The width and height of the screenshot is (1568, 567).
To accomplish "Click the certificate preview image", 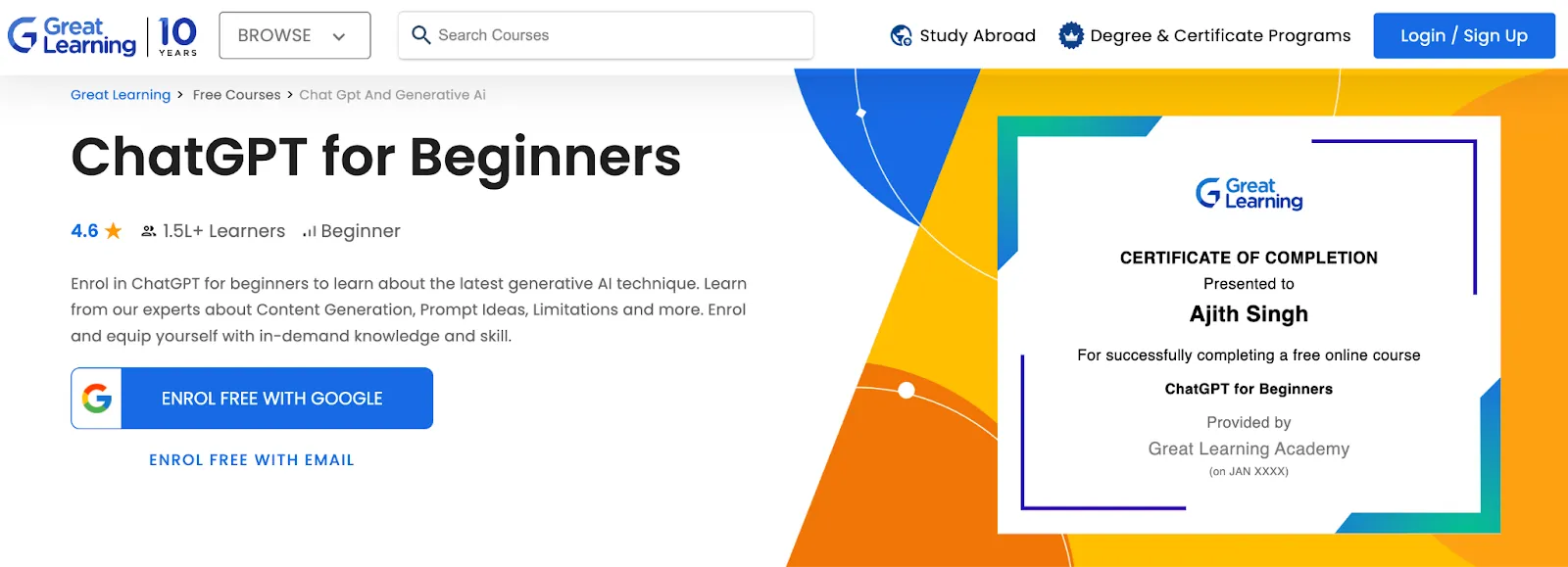I will click(x=1249, y=325).
